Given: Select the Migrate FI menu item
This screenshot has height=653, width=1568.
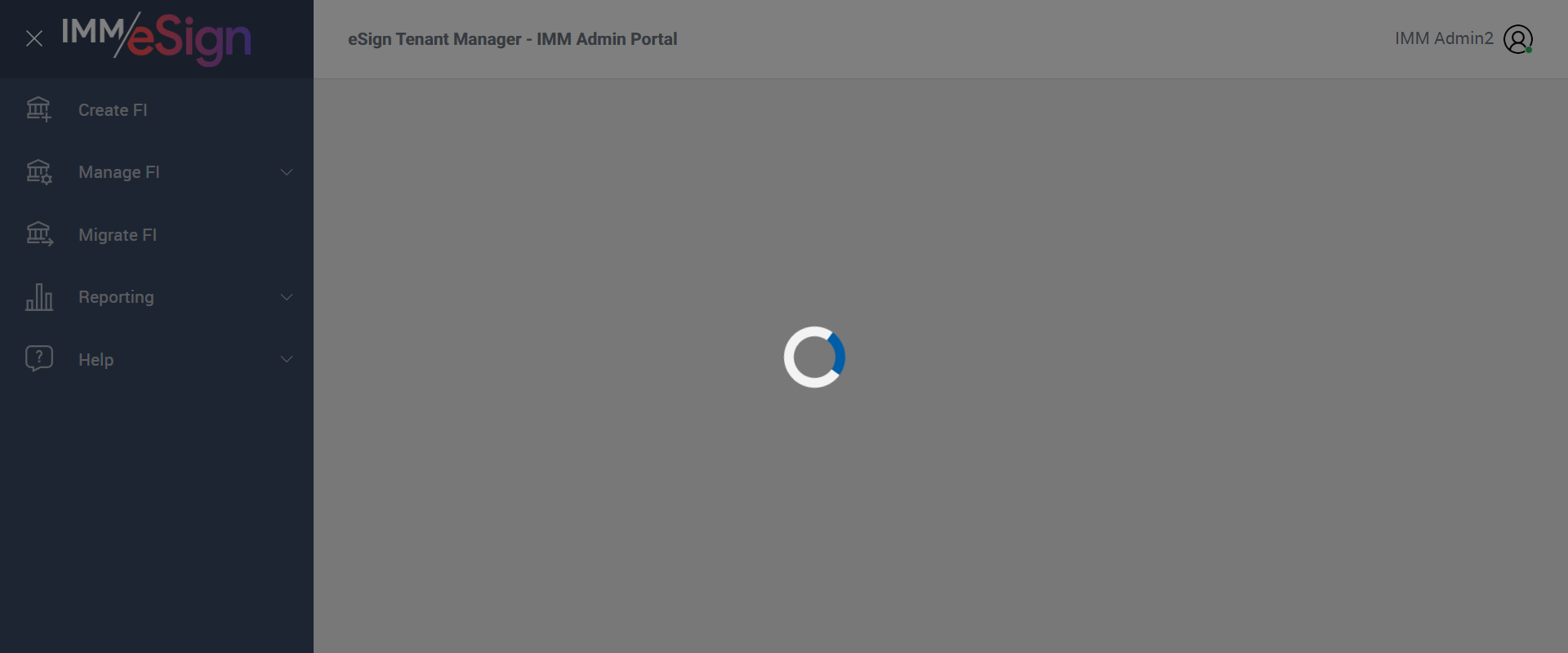Looking at the screenshot, I should 157,234.
